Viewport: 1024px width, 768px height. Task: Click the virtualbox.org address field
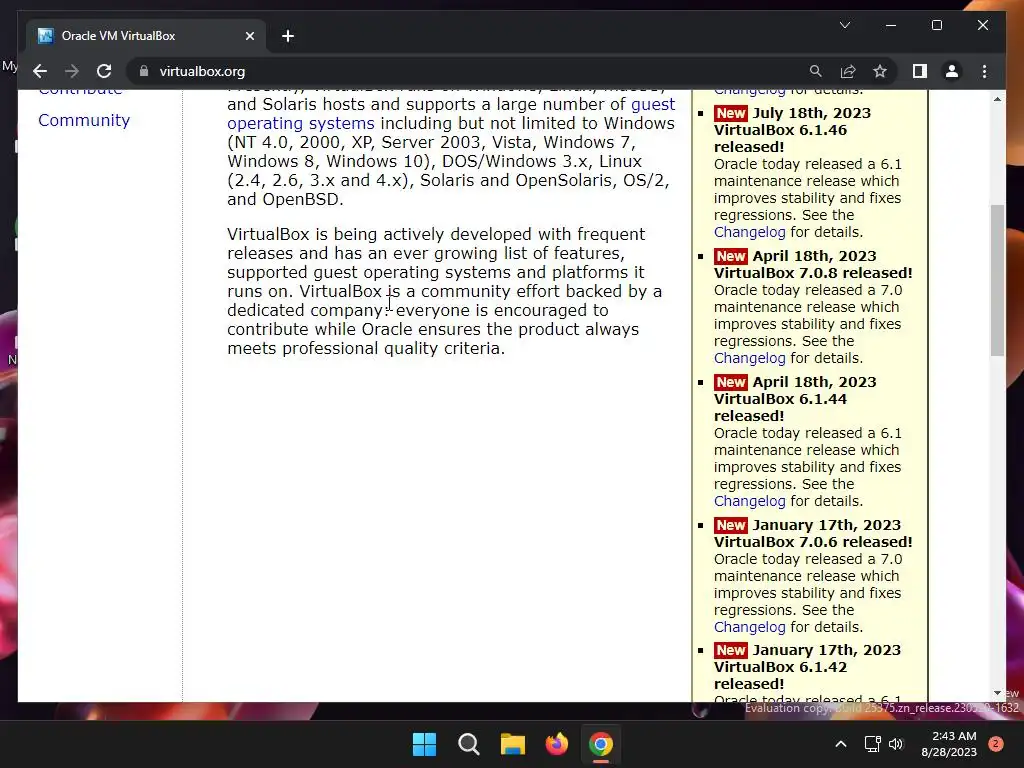click(x=202, y=71)
